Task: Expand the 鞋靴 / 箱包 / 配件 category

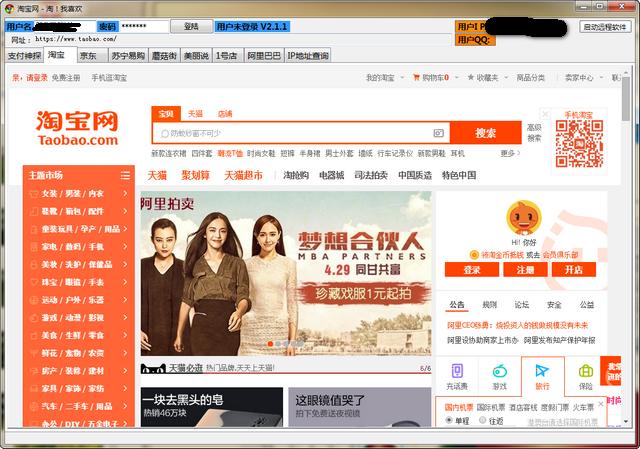Action: [x=79, y=211]
